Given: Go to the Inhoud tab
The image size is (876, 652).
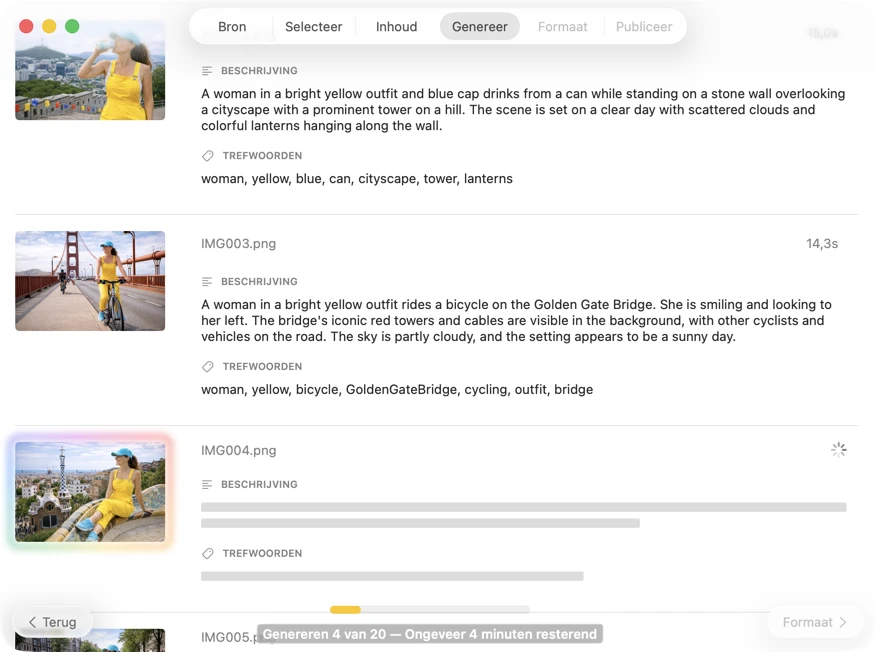Looking at the screenshot, I should (396, 27).
